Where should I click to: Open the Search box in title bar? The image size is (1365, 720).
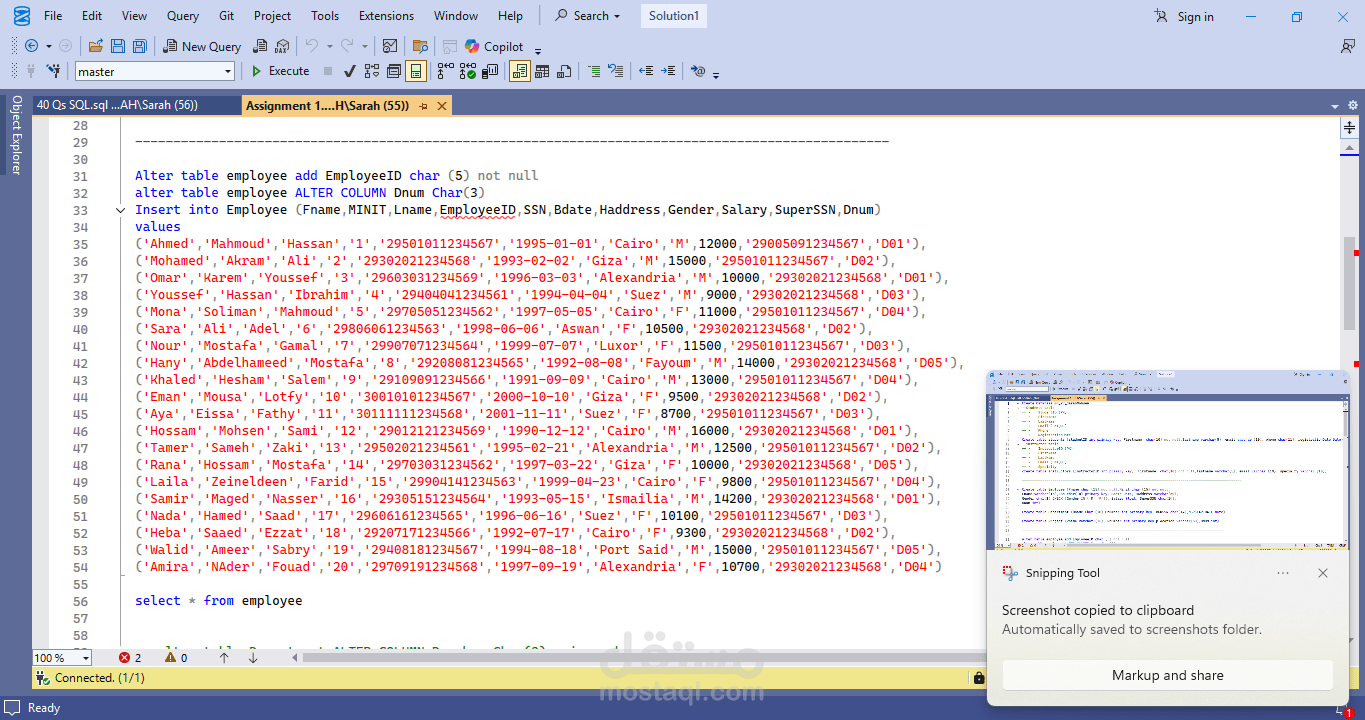tap(588, 16)
